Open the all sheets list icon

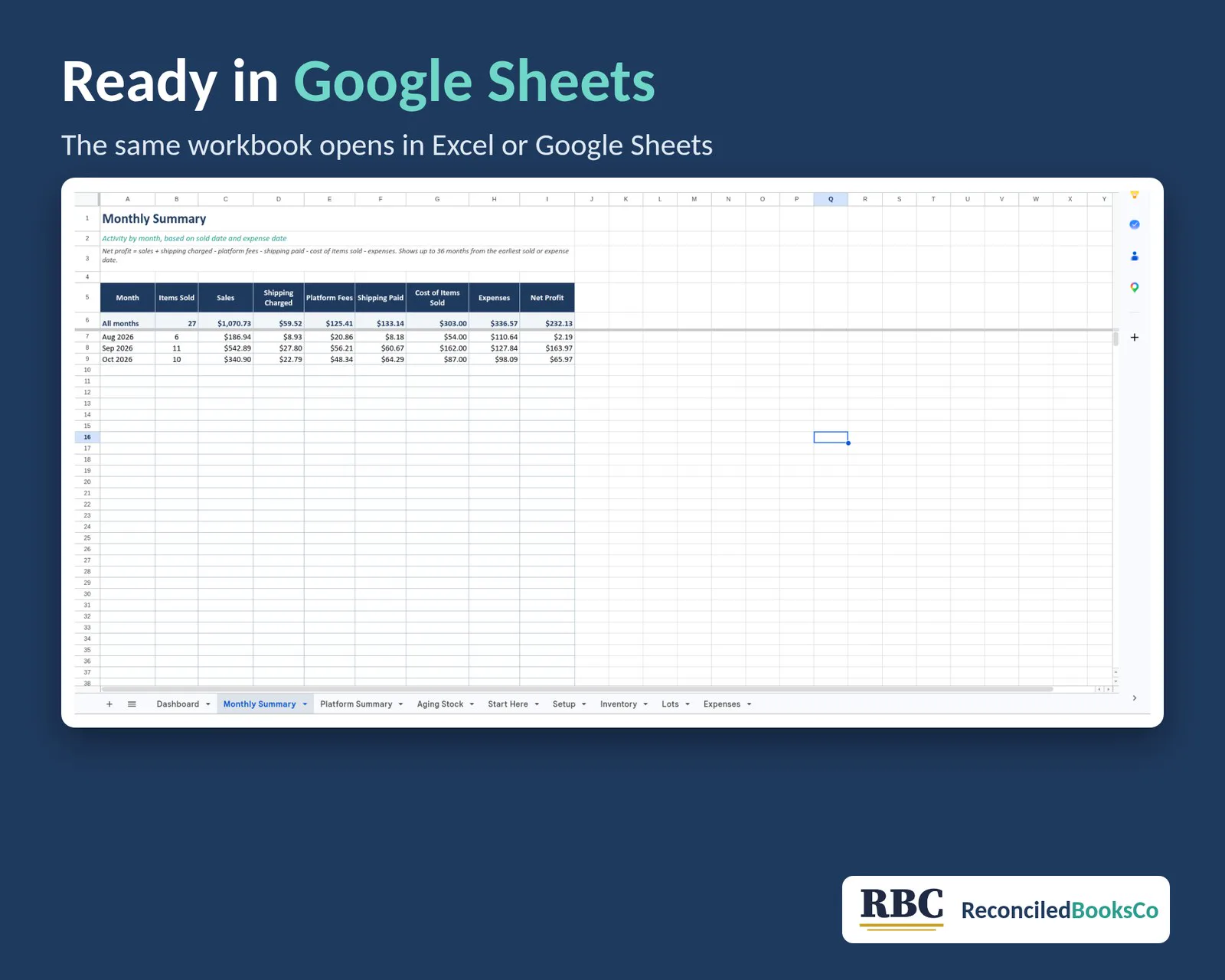click(x=132, y=704)
